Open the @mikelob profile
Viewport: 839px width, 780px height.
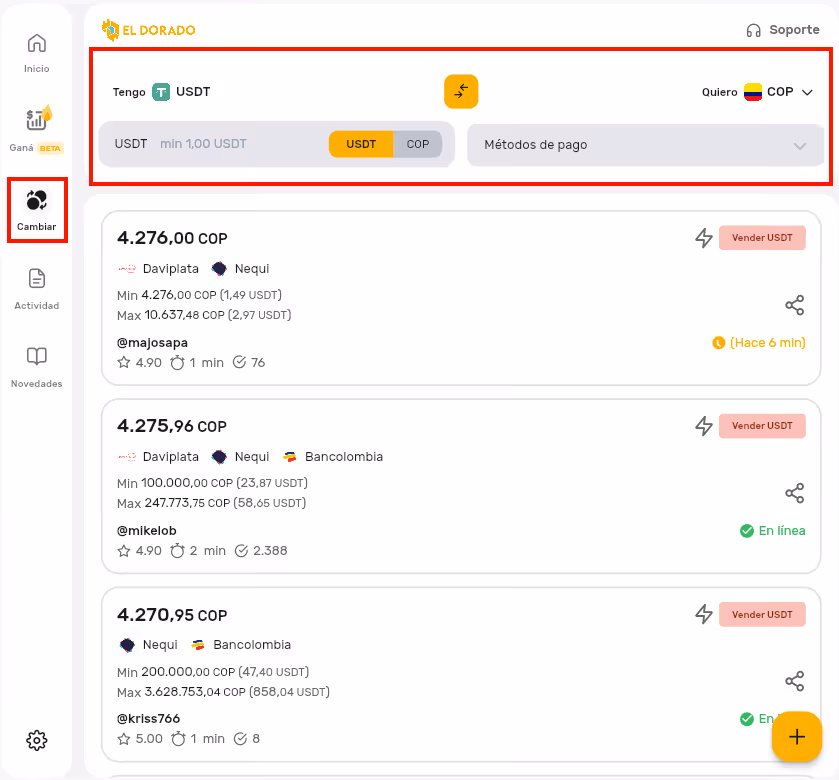pyautogui.click(x=147, y=531)
